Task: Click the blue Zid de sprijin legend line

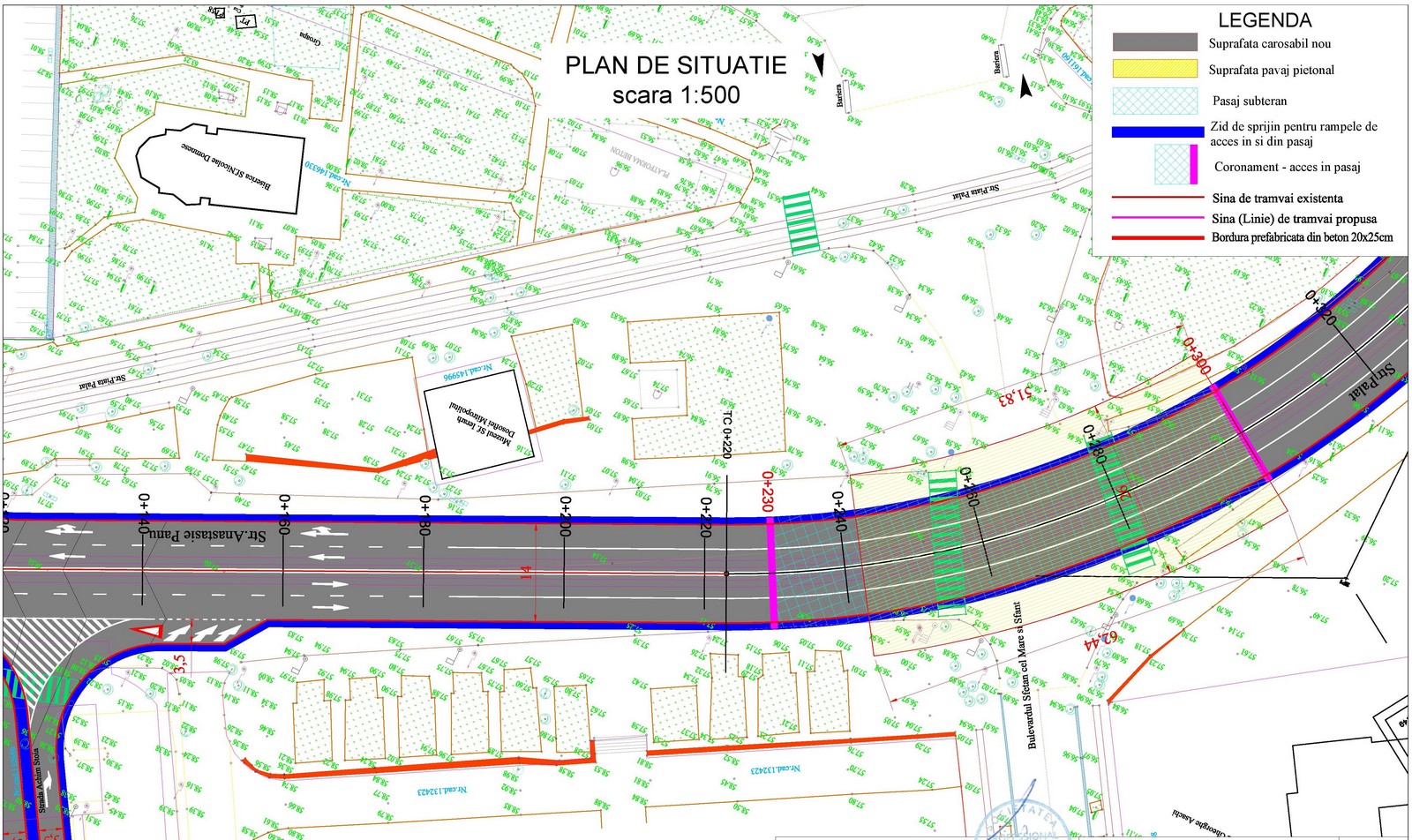Action: pos(1157,132)
